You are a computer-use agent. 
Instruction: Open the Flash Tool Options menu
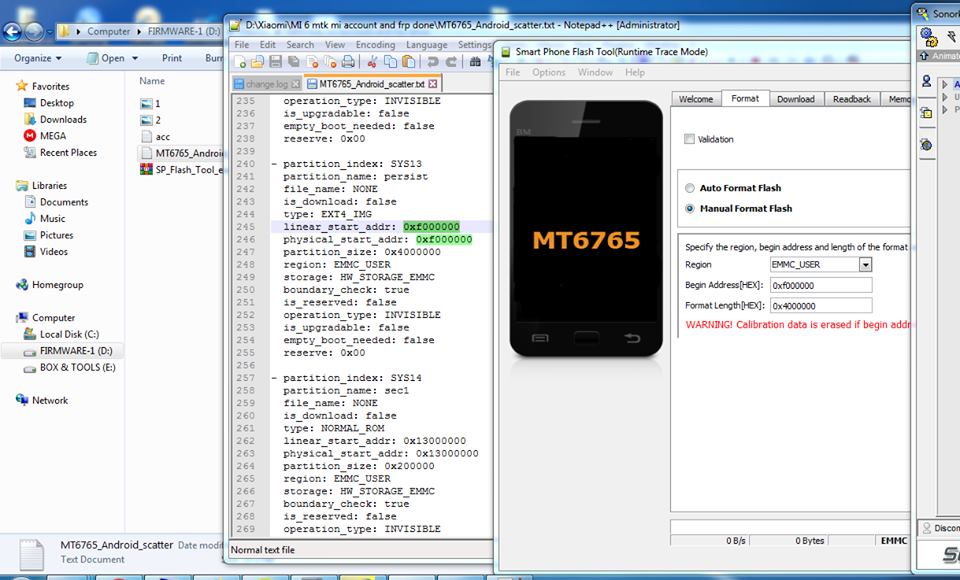tap(549, 72)
